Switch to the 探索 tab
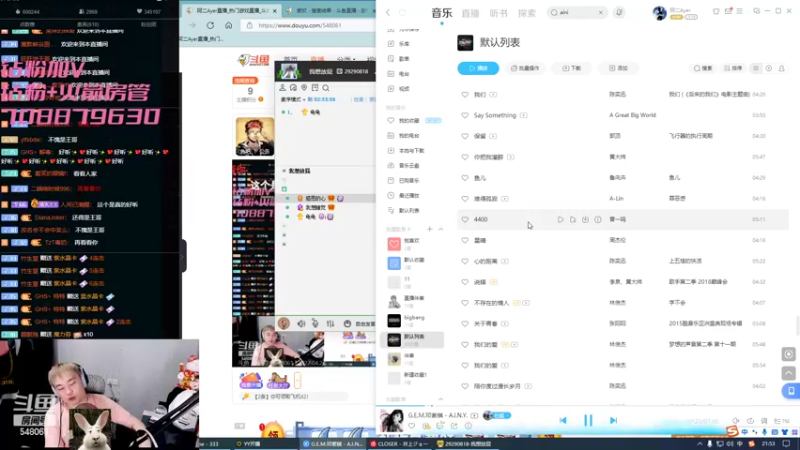 (527, 13)
